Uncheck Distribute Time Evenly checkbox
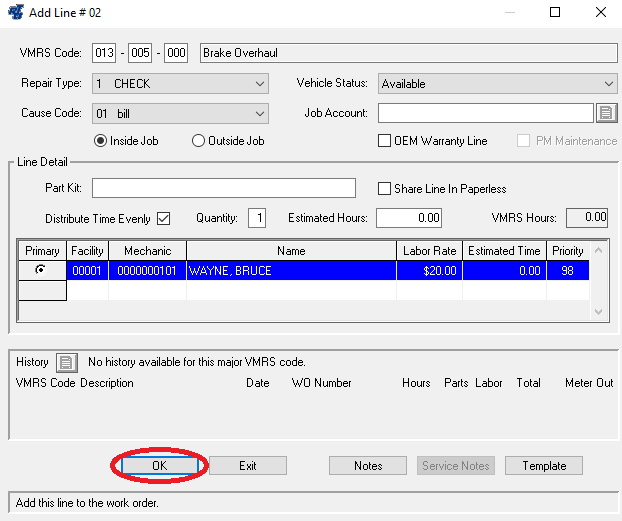 coord(164,218)
